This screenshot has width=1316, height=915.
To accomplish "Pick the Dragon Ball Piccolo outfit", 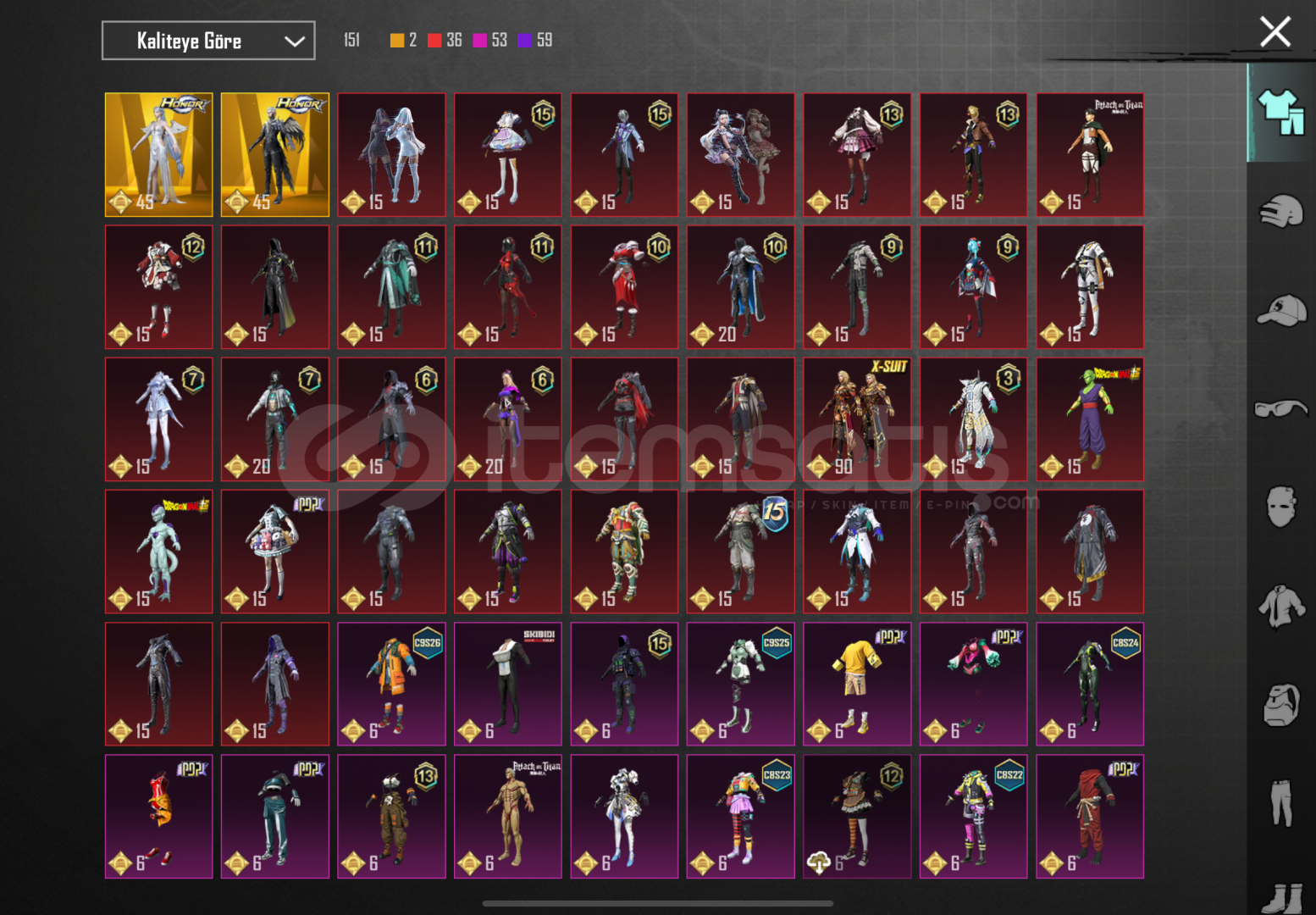I will (1090, 419).
